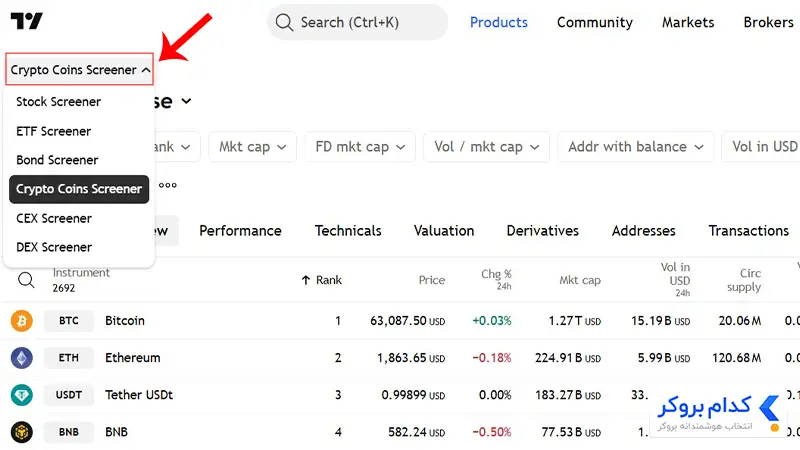This screenshot has height=450, width=800.
Task: Switch to the Valuation tab
Action: click(444, 231)
